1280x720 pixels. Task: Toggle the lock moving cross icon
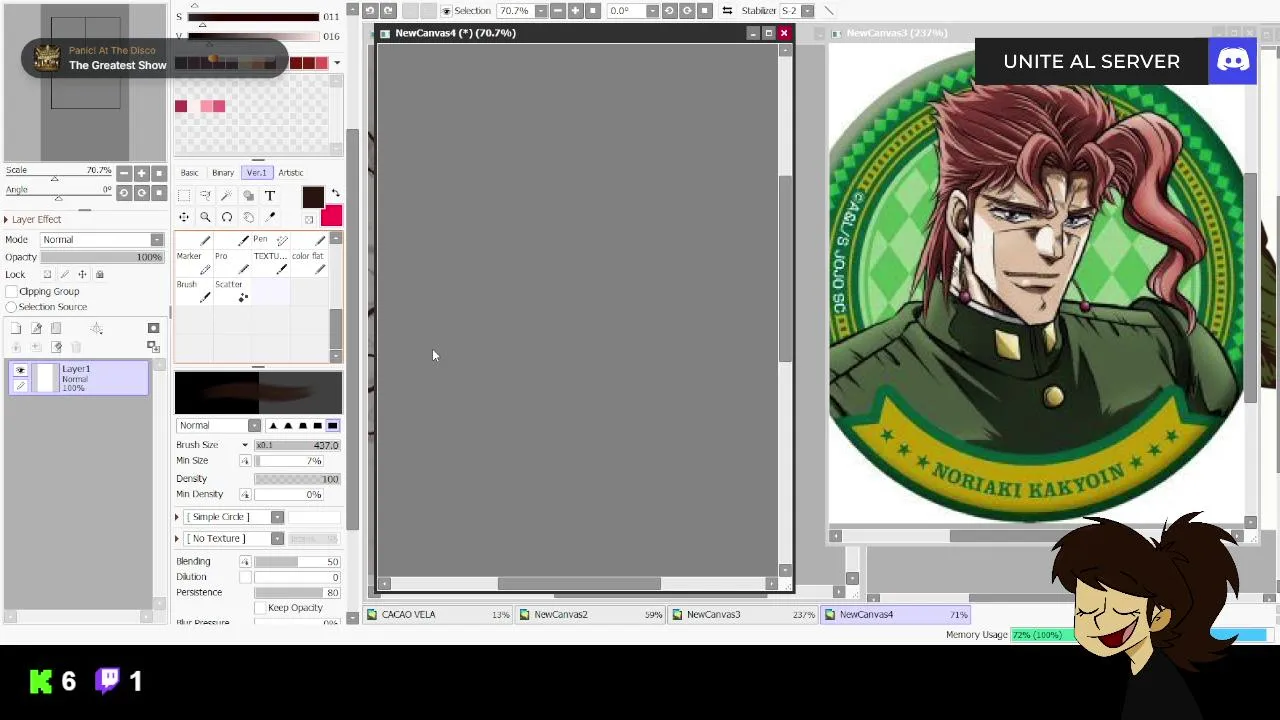82,274
